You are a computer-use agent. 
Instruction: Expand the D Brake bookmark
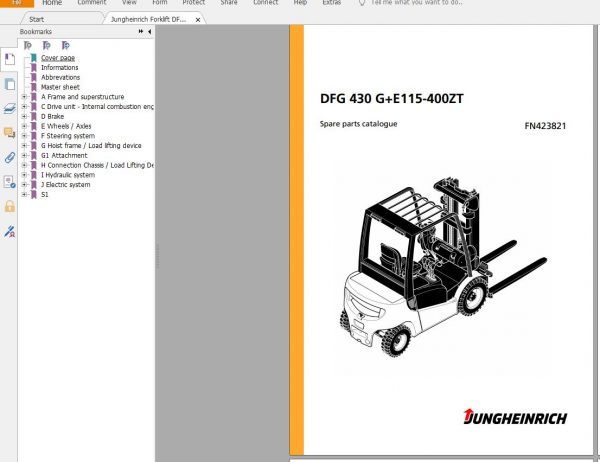pos(24,116)
